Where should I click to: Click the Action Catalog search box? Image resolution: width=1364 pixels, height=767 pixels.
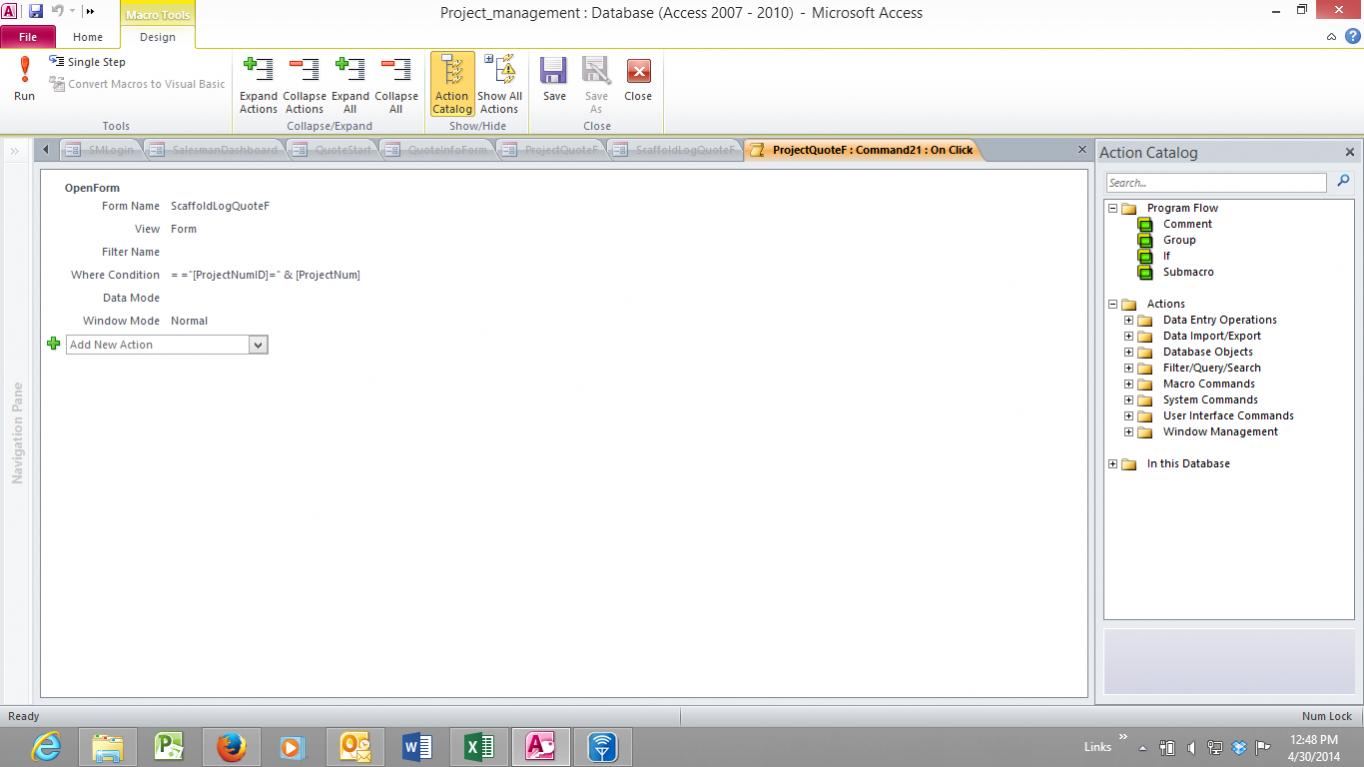pos(1216,183)
